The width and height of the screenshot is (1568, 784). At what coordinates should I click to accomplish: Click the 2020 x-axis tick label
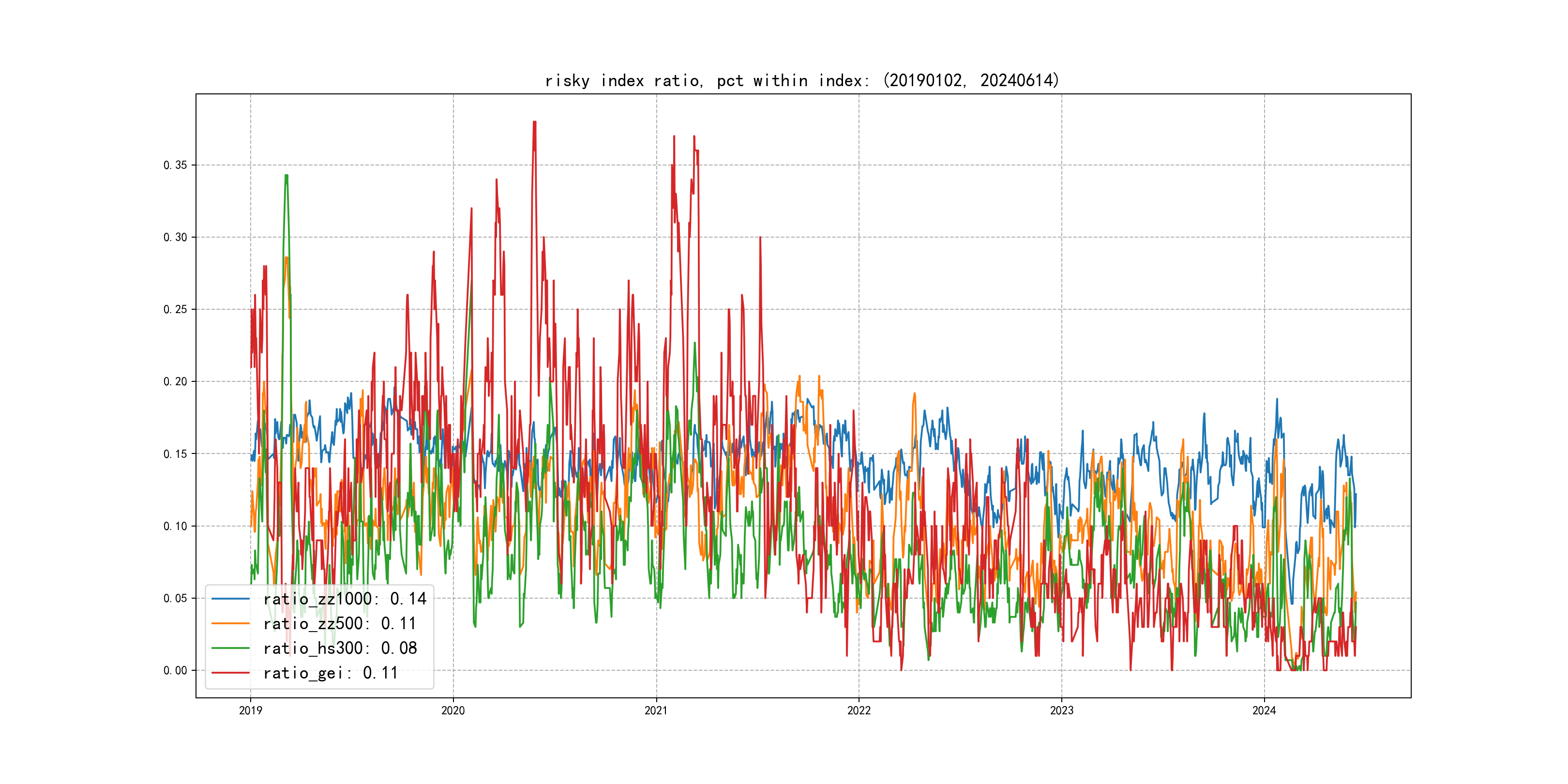[453, 710]
